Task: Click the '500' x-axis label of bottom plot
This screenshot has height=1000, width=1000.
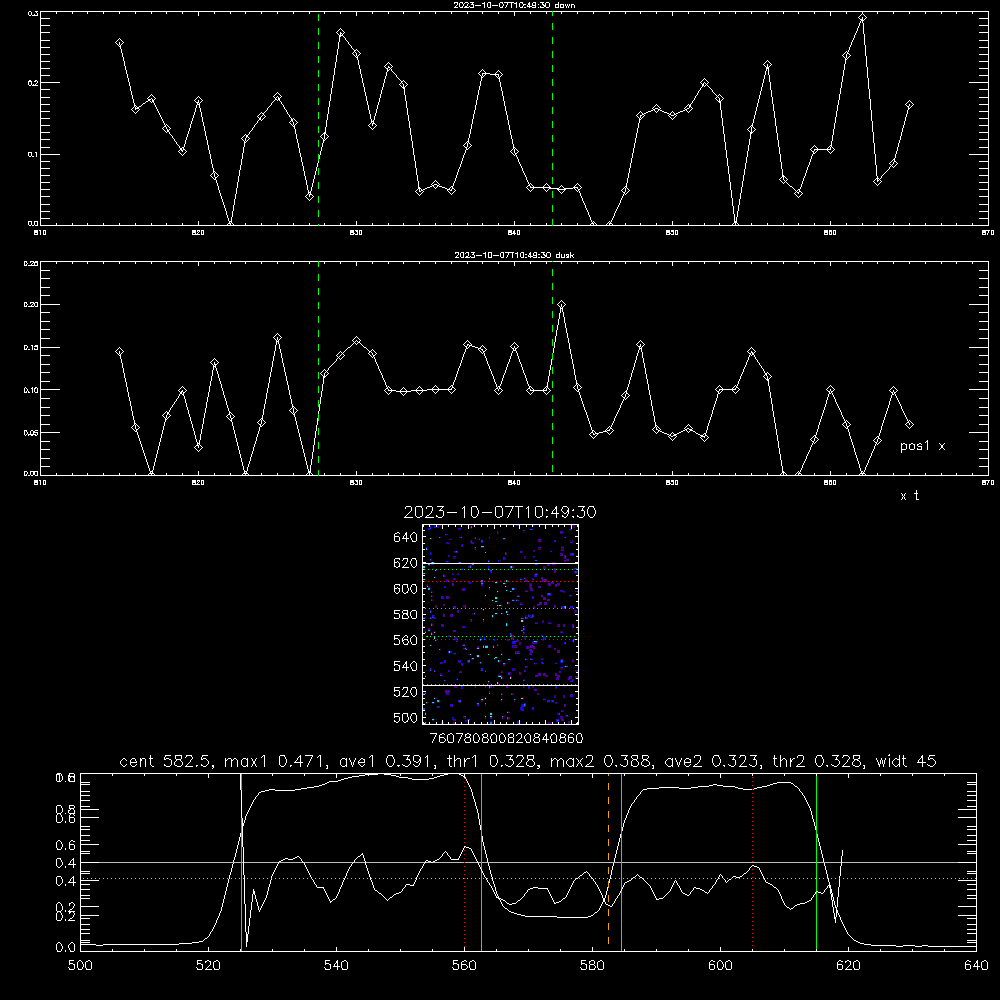Action: coord(80,966)
